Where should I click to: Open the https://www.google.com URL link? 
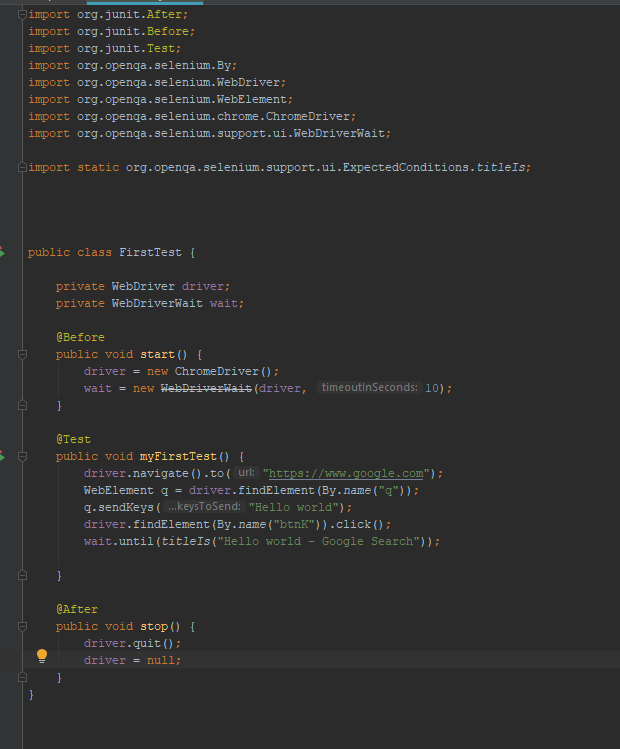346,473
